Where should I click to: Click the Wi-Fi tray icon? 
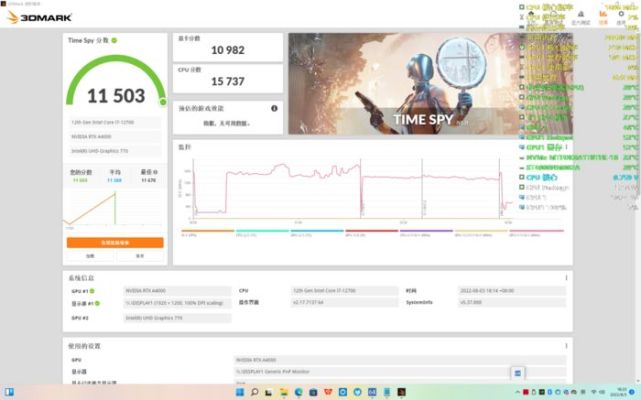pos(594,392)
